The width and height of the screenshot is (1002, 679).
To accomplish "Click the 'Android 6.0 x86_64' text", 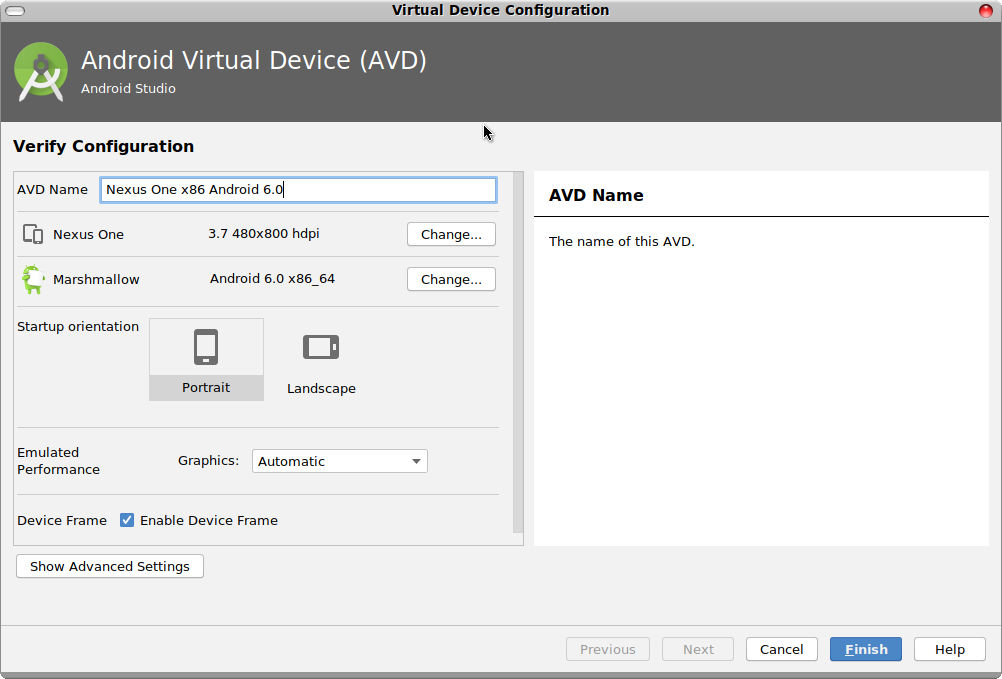I will point(272,278).
